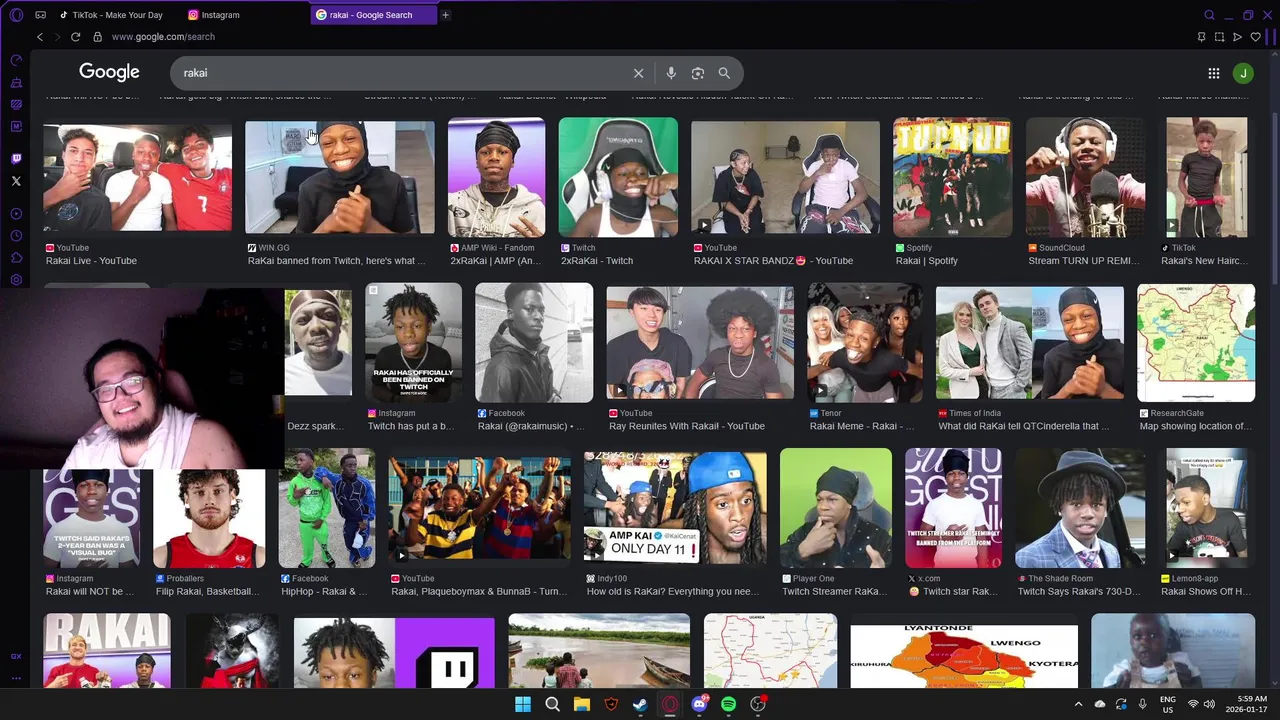Open the taskbar clock showing 5:59 AM
This screenshot has height=720, width=1280.
pyautogui.click(x=1246, y=704)
